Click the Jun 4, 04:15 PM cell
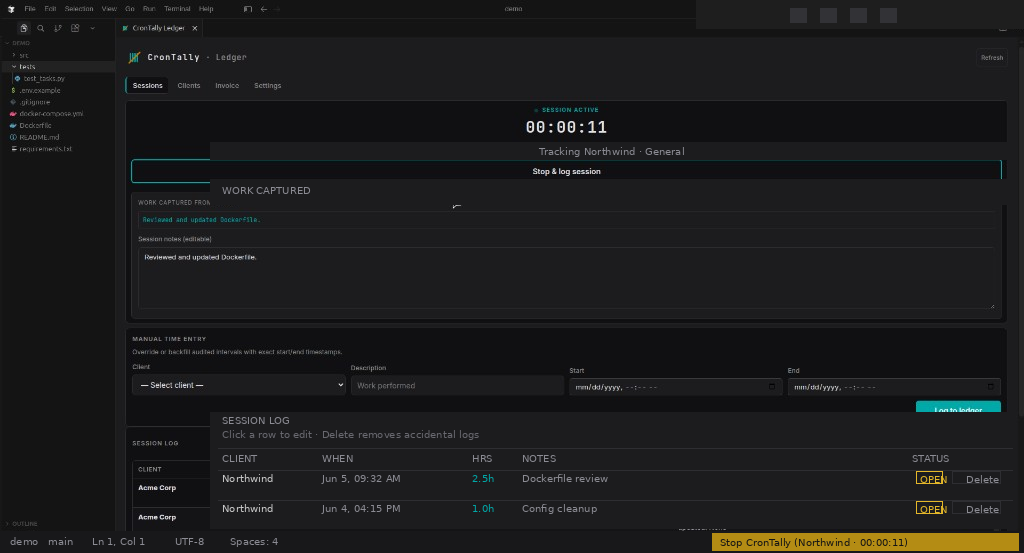 pyautogui.click(x=360, y=509)
